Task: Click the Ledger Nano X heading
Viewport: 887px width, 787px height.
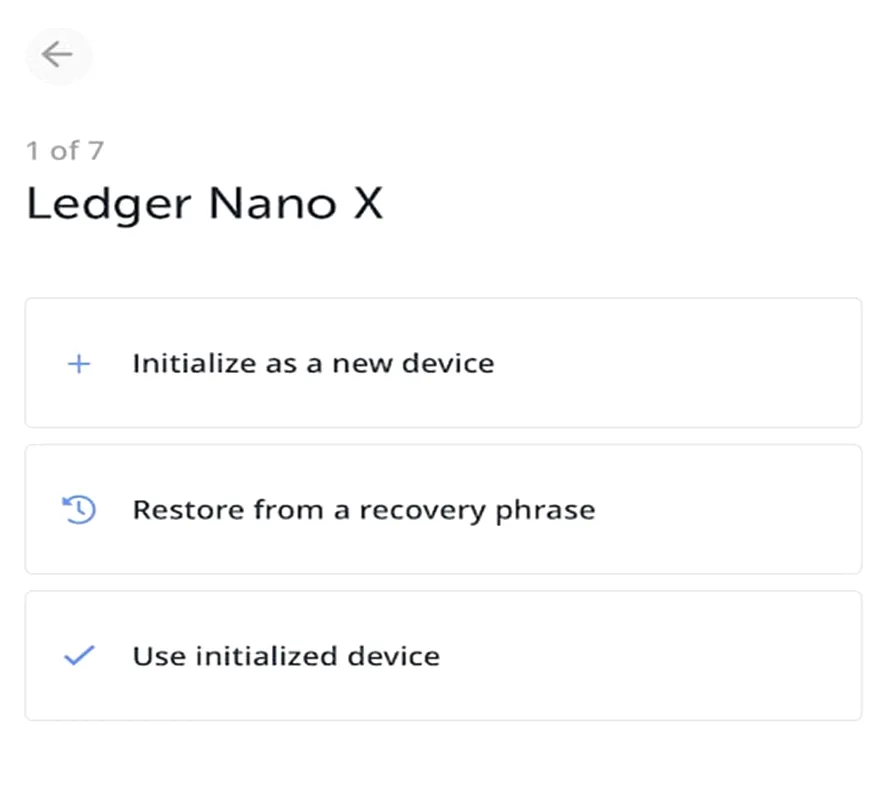Action: [205, 205]
